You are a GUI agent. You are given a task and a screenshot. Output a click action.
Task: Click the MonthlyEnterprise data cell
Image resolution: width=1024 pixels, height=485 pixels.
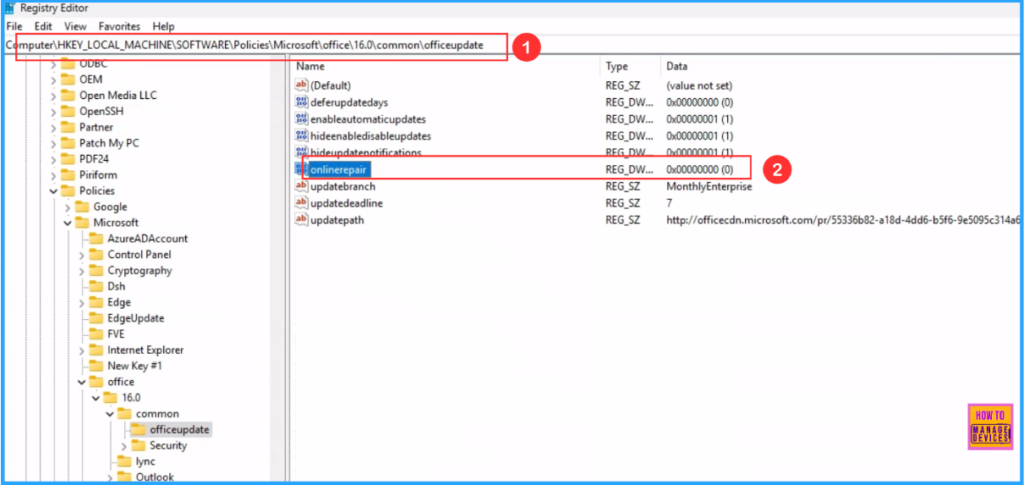click(x=709, y=186)
